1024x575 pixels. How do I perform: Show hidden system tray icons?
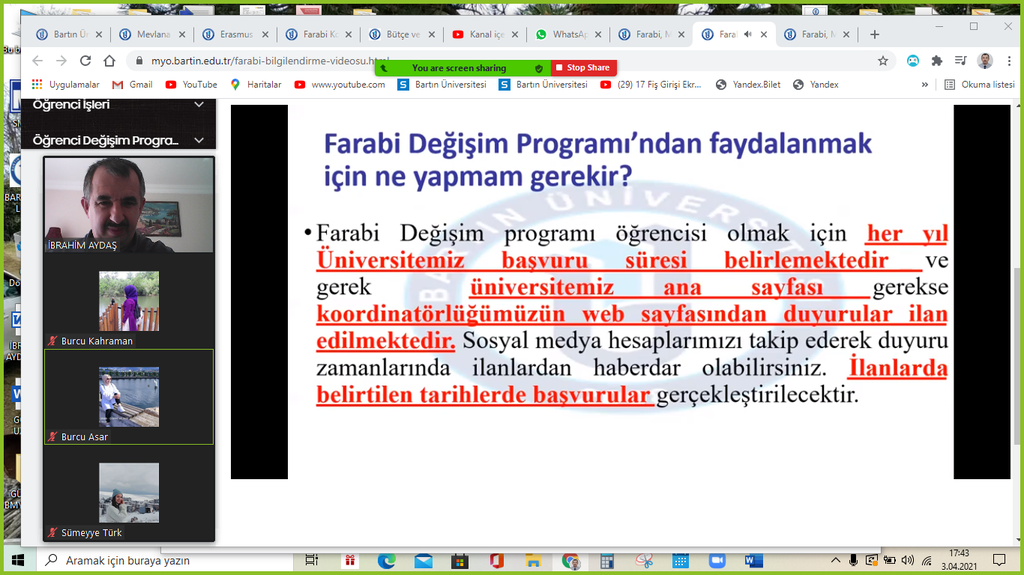click(x=836, y=560)
